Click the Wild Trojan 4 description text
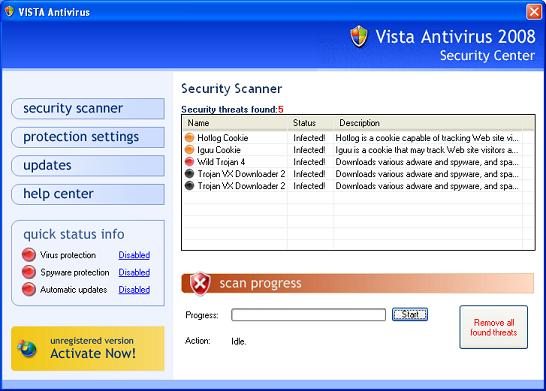The height and width of the screenshot is (391, 546). point(427,162)
